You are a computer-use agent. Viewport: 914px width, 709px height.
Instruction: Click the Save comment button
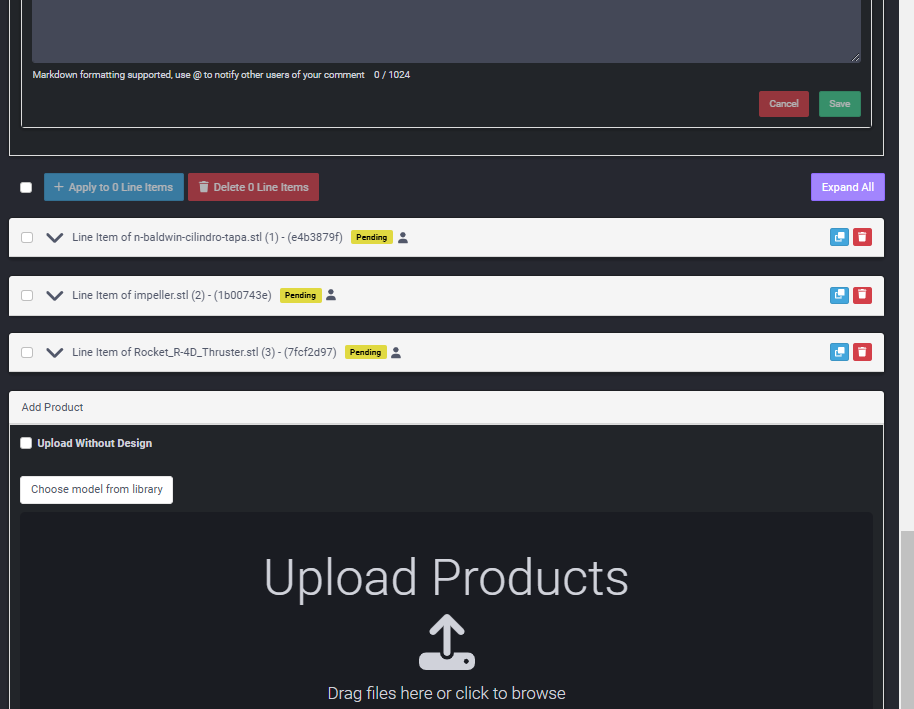pyautogui.click(x=839, y=104)
